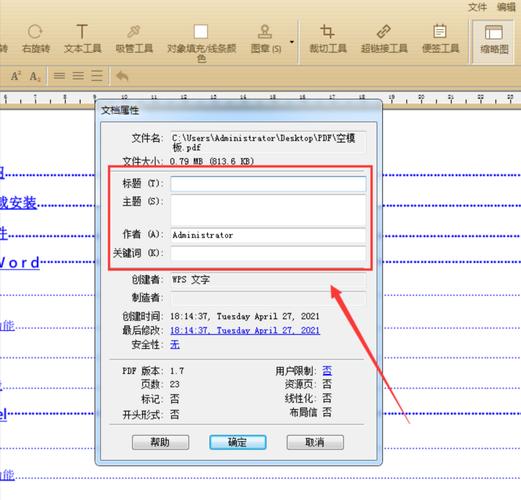Image resolution: width=521 pixels, height=500 pixels.
Task: Click the 帮助 button
Action: pyautogui.click(x=160, y=442)
